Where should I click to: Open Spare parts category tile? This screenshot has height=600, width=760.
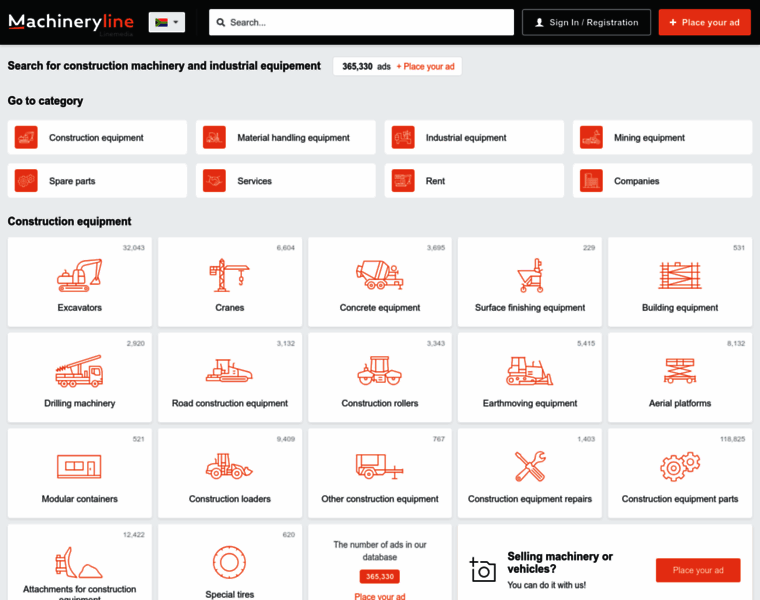(x=97, y=181)
